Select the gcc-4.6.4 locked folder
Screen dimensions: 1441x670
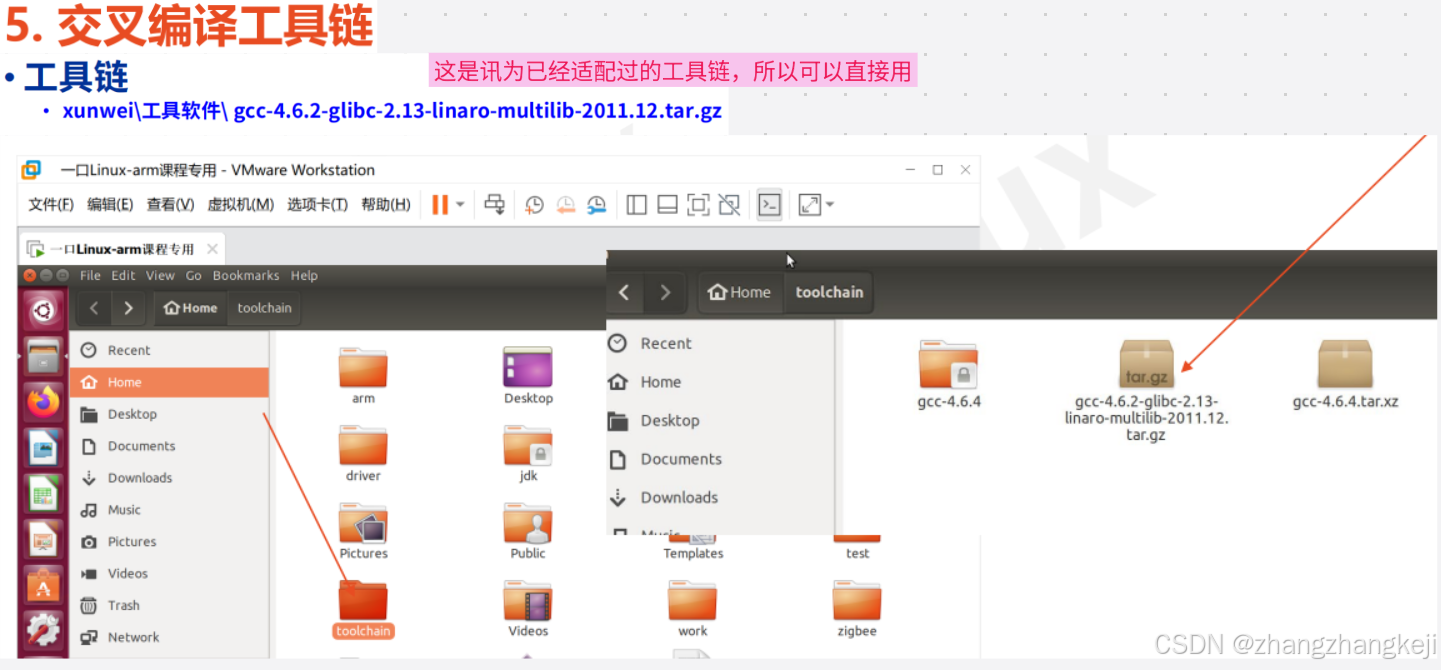pyautogui.click(x=949, y=375)
